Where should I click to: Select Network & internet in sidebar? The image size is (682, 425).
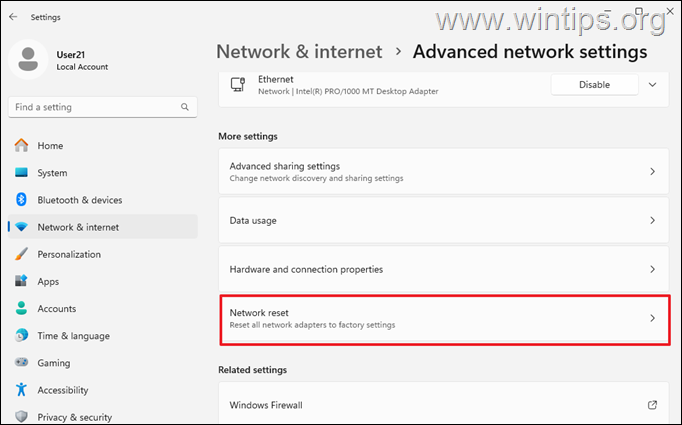coord(78,227)
